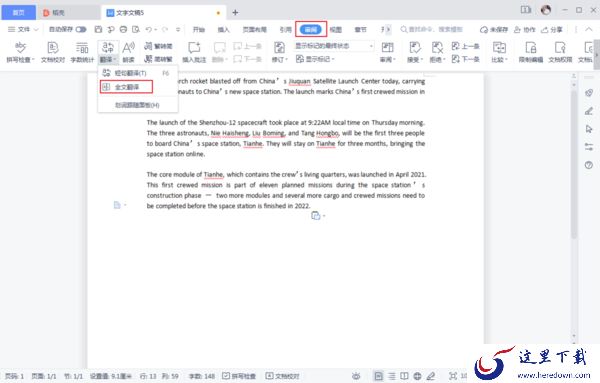
Task: Click the accept change (接受) icon
Action: [x=414, y=48]
